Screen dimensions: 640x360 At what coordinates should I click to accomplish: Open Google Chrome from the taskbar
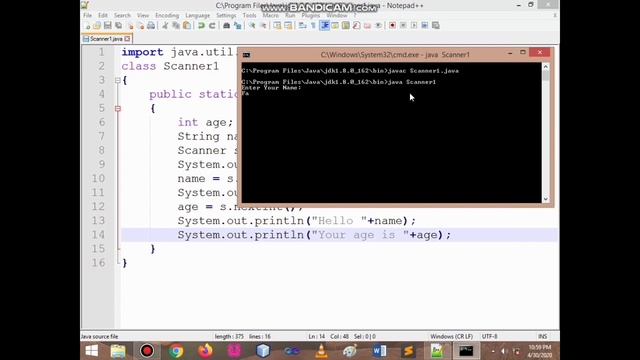[x=176, y=351]
